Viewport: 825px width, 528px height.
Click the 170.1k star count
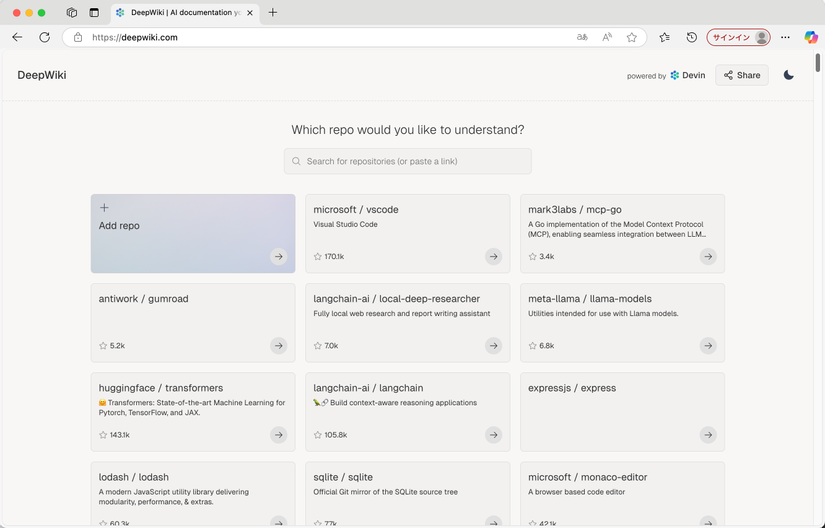334,257
